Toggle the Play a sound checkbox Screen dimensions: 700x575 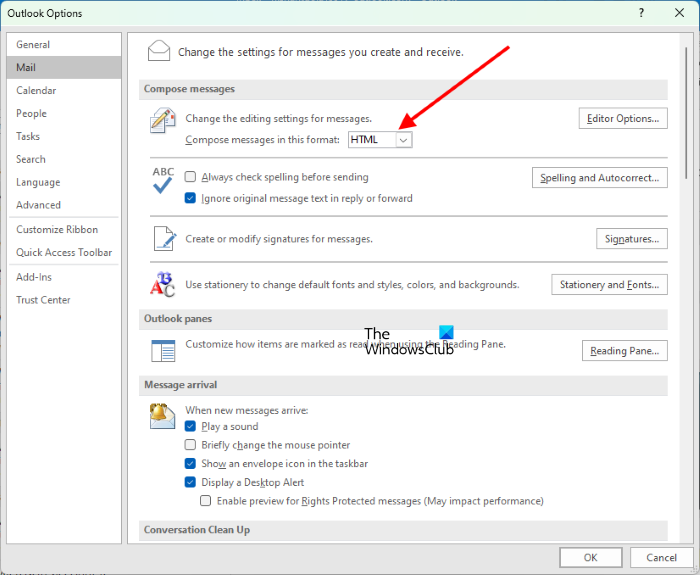tap(190, 426)
